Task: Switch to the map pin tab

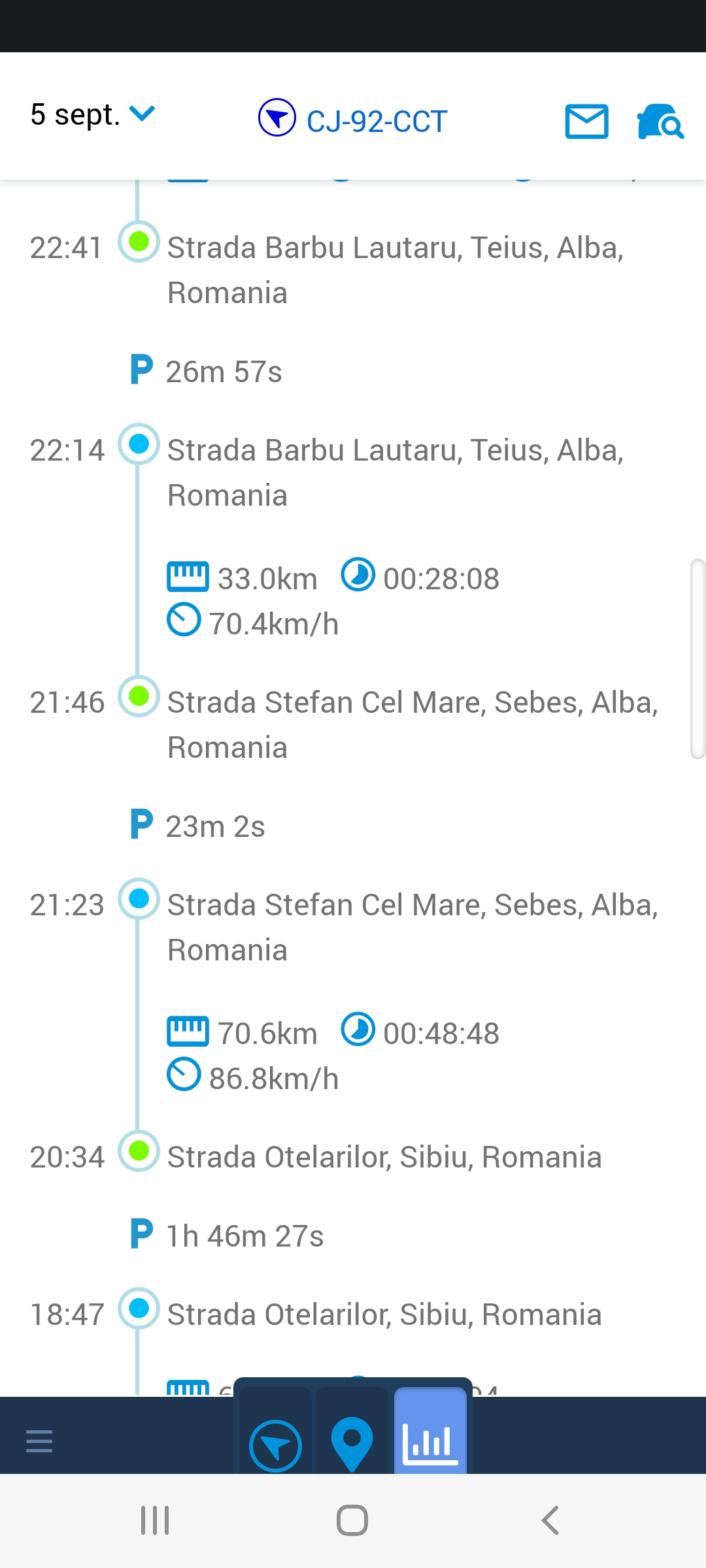Action: point(352,1443)
